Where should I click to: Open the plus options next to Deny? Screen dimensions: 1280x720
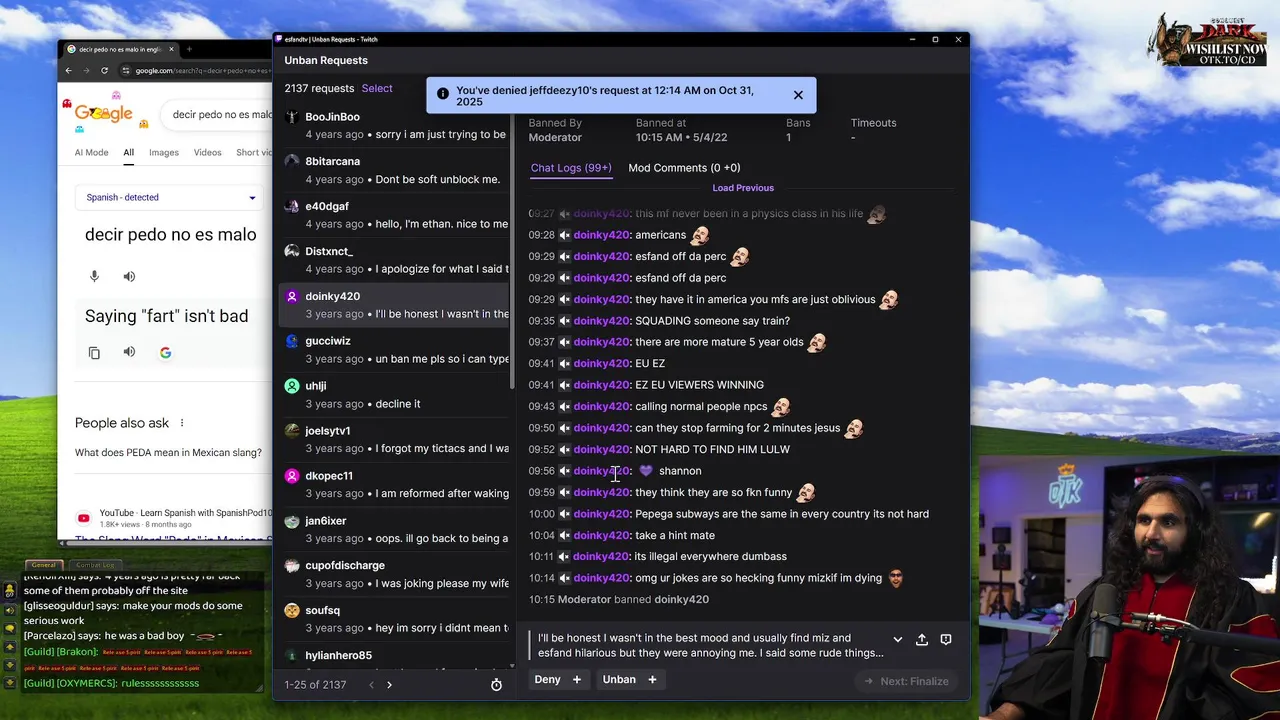(x=576, y=680)
